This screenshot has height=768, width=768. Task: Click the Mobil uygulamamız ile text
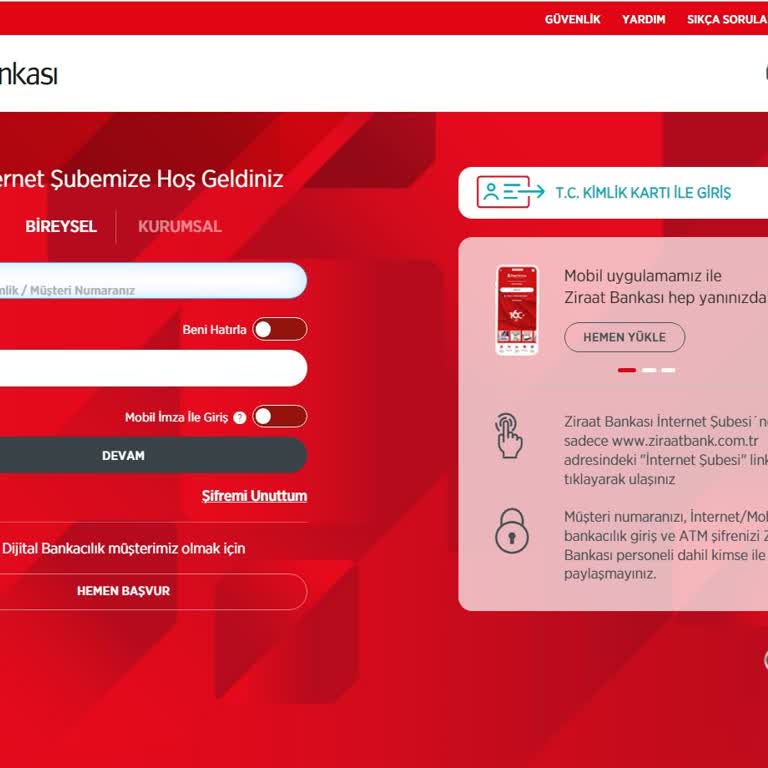tap(643, 276)
